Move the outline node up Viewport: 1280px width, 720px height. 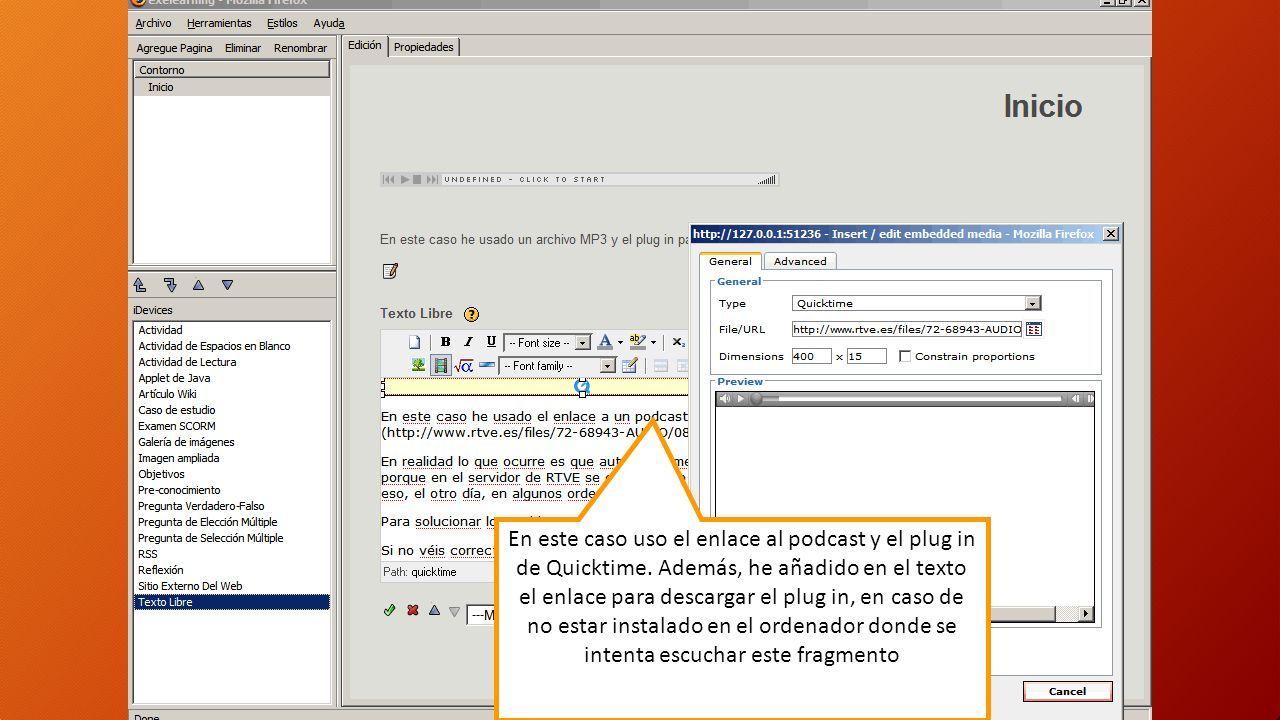(198, 285)
